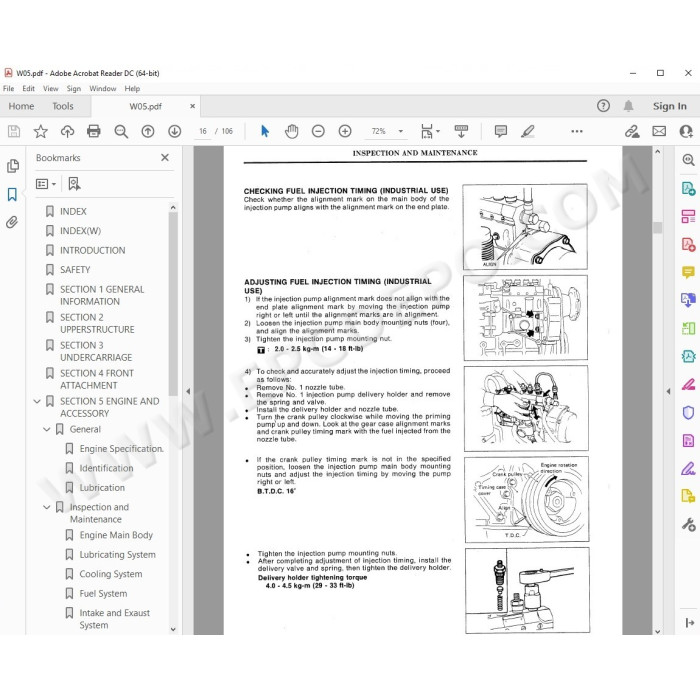
Task: Open the bookmark Options dropdown
Action: coord(46,184)
